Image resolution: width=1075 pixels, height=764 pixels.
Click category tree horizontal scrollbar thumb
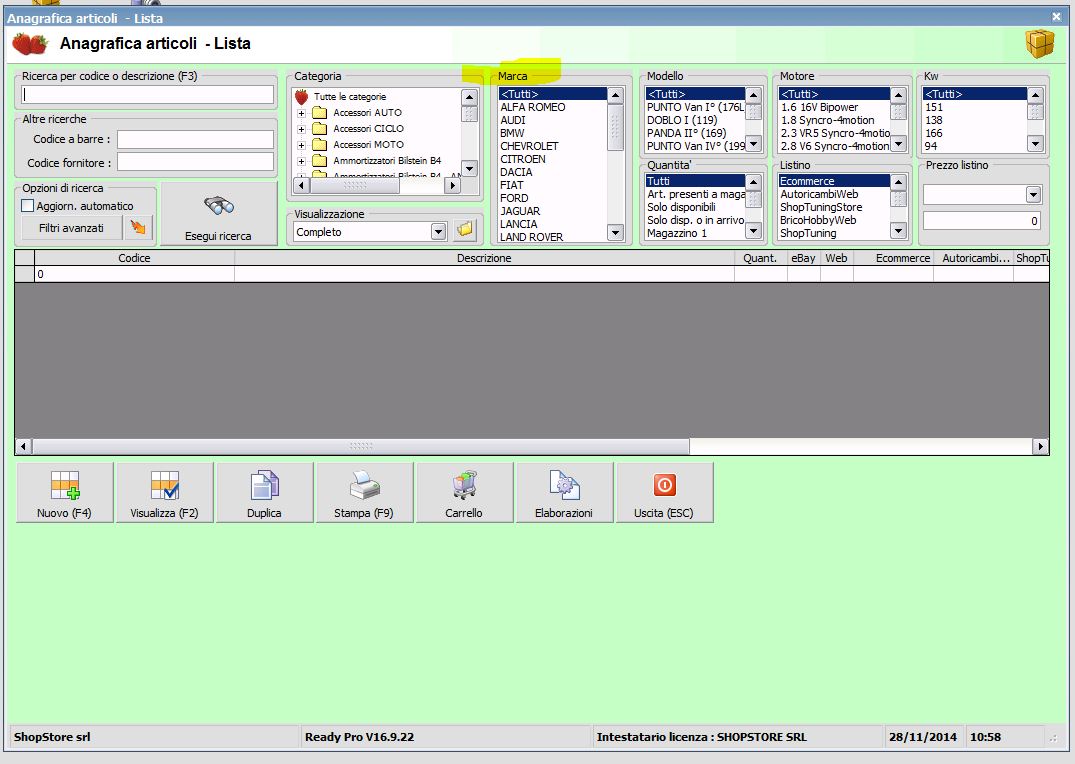354,185
